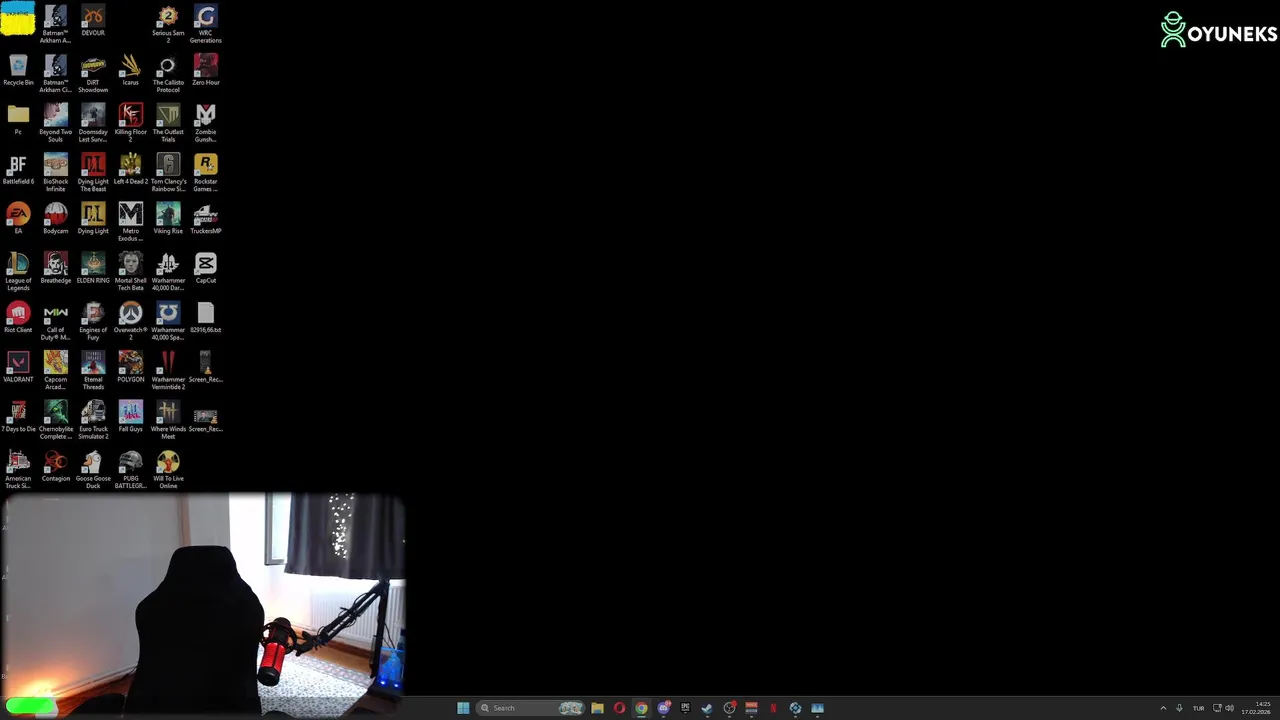Viewport: 1280px width, 720px height.
Task: Select the Zombie Gunship shortcut
Action: point(205,123)
